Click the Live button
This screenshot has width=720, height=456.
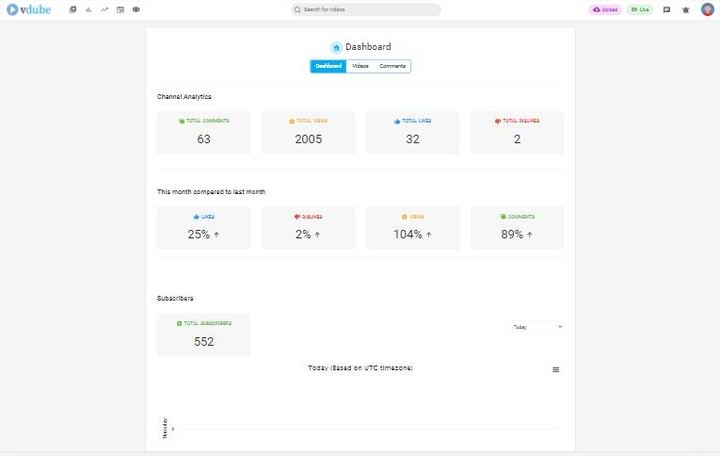(640, 9)
